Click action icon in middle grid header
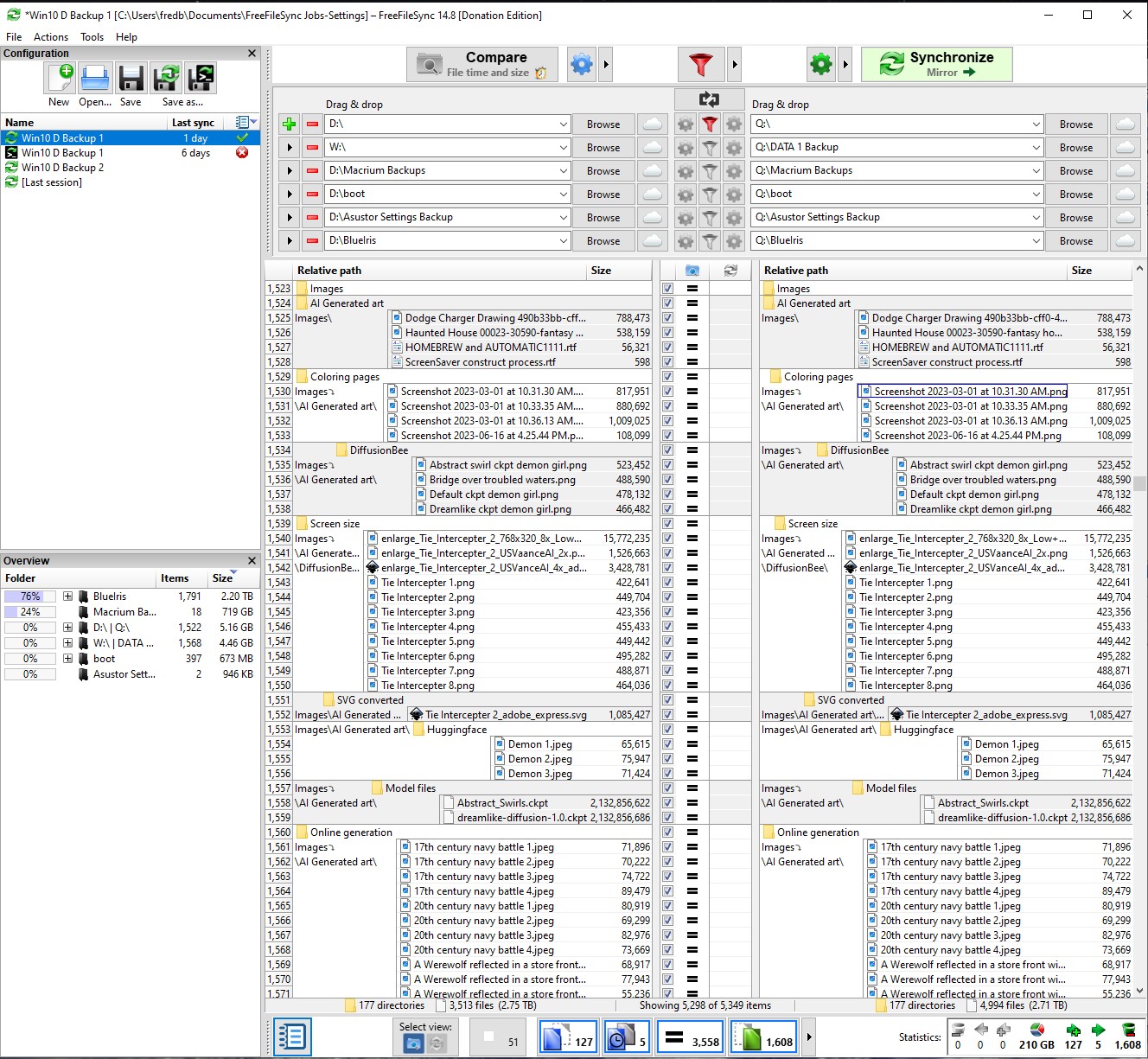This screenshot has width=1148, height=1059. (730, 271)
